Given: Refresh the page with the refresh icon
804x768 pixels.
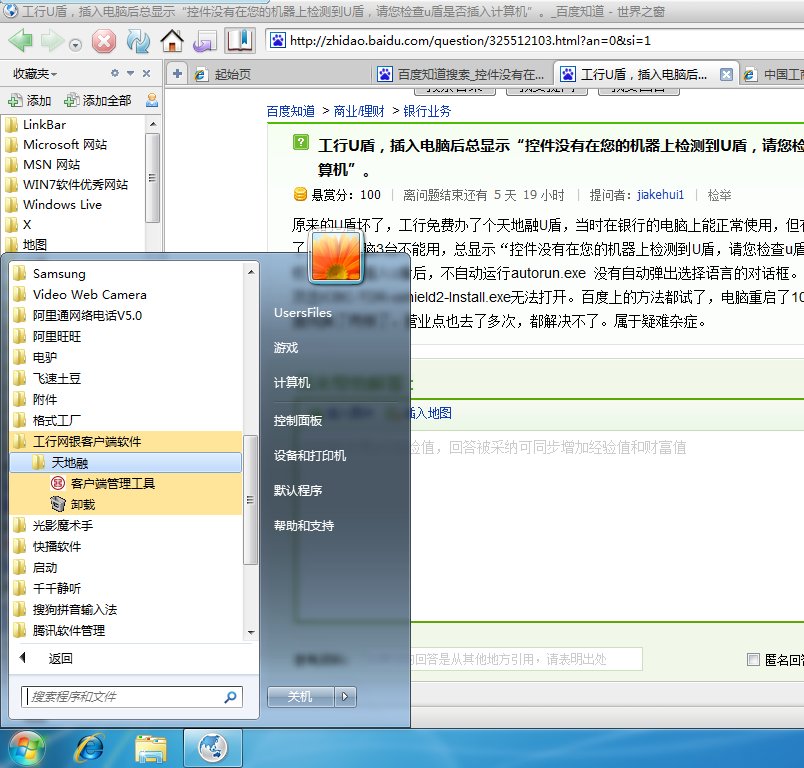Looking at the screenshot, I should 137,42.
